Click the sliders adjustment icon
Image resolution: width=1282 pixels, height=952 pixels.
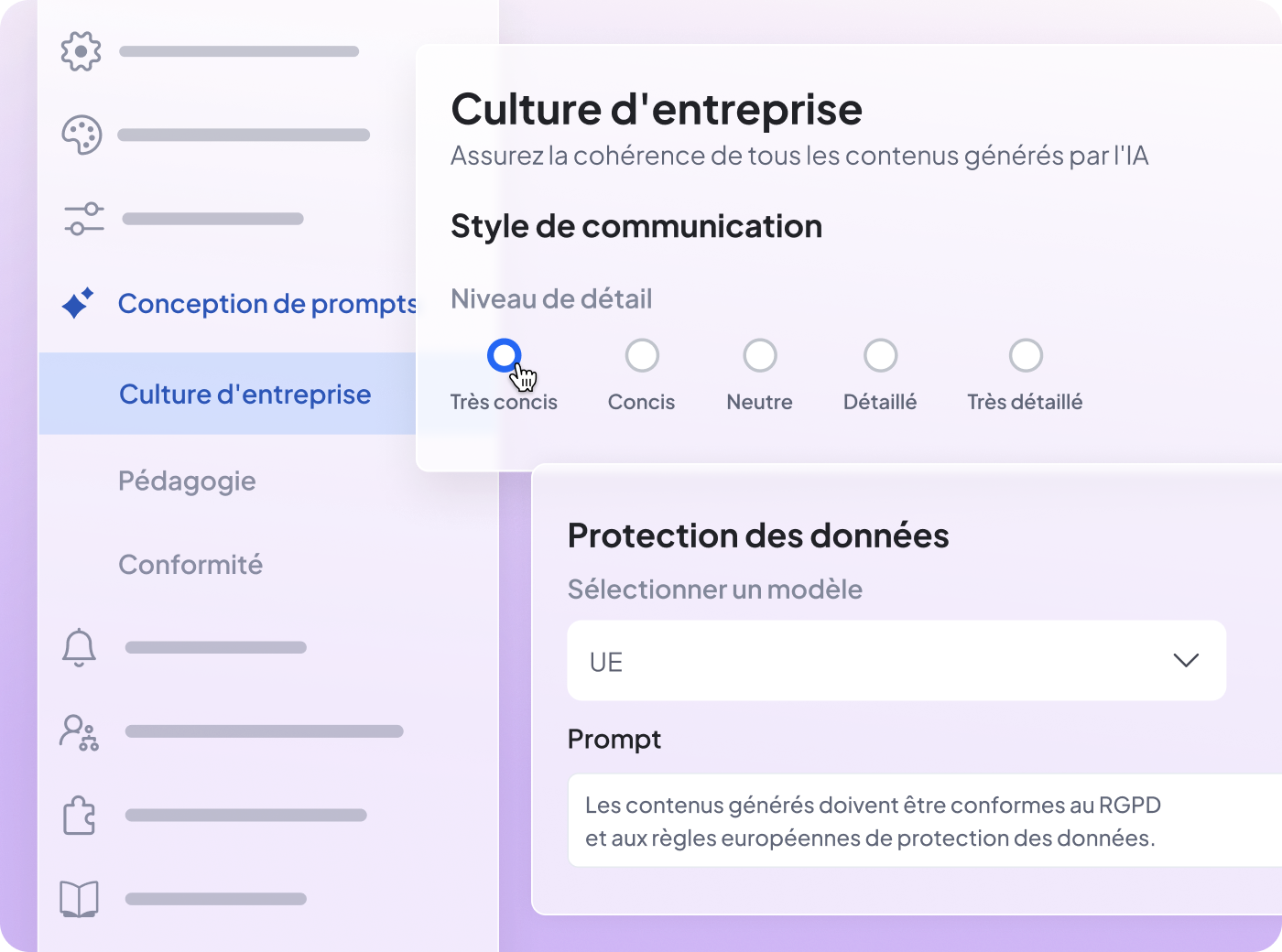click(83, 219)
